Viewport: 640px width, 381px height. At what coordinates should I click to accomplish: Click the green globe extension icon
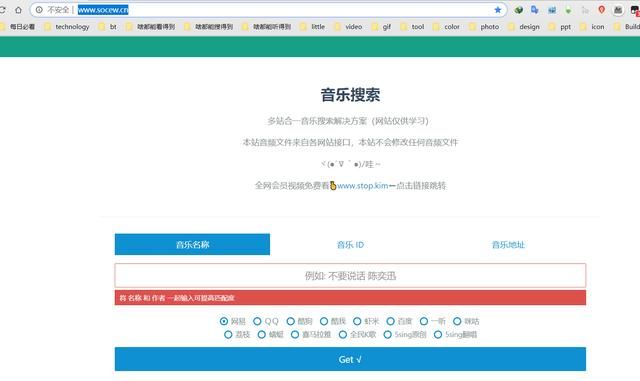pyautogui.click(x=518, y=10)
